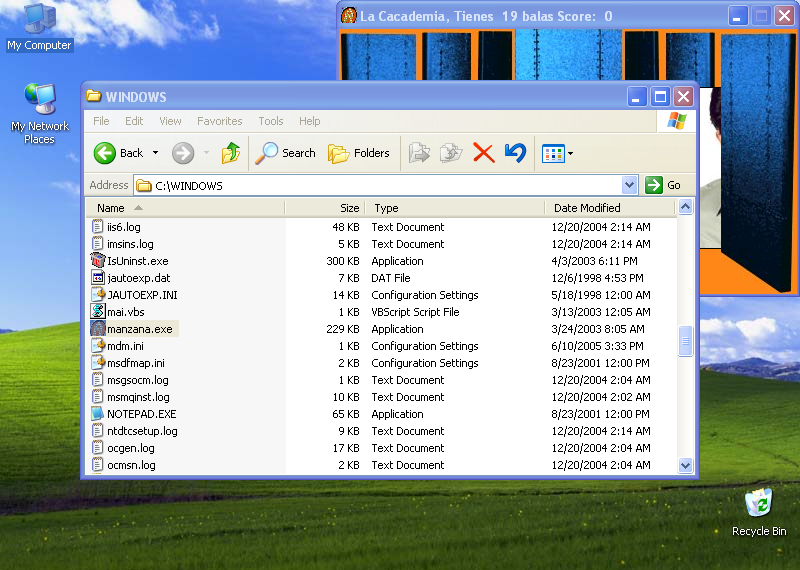Click the Copy To toolbar icon
This screenshot has height=570, width=800.
pyautogui.click(x=451, y=153)
